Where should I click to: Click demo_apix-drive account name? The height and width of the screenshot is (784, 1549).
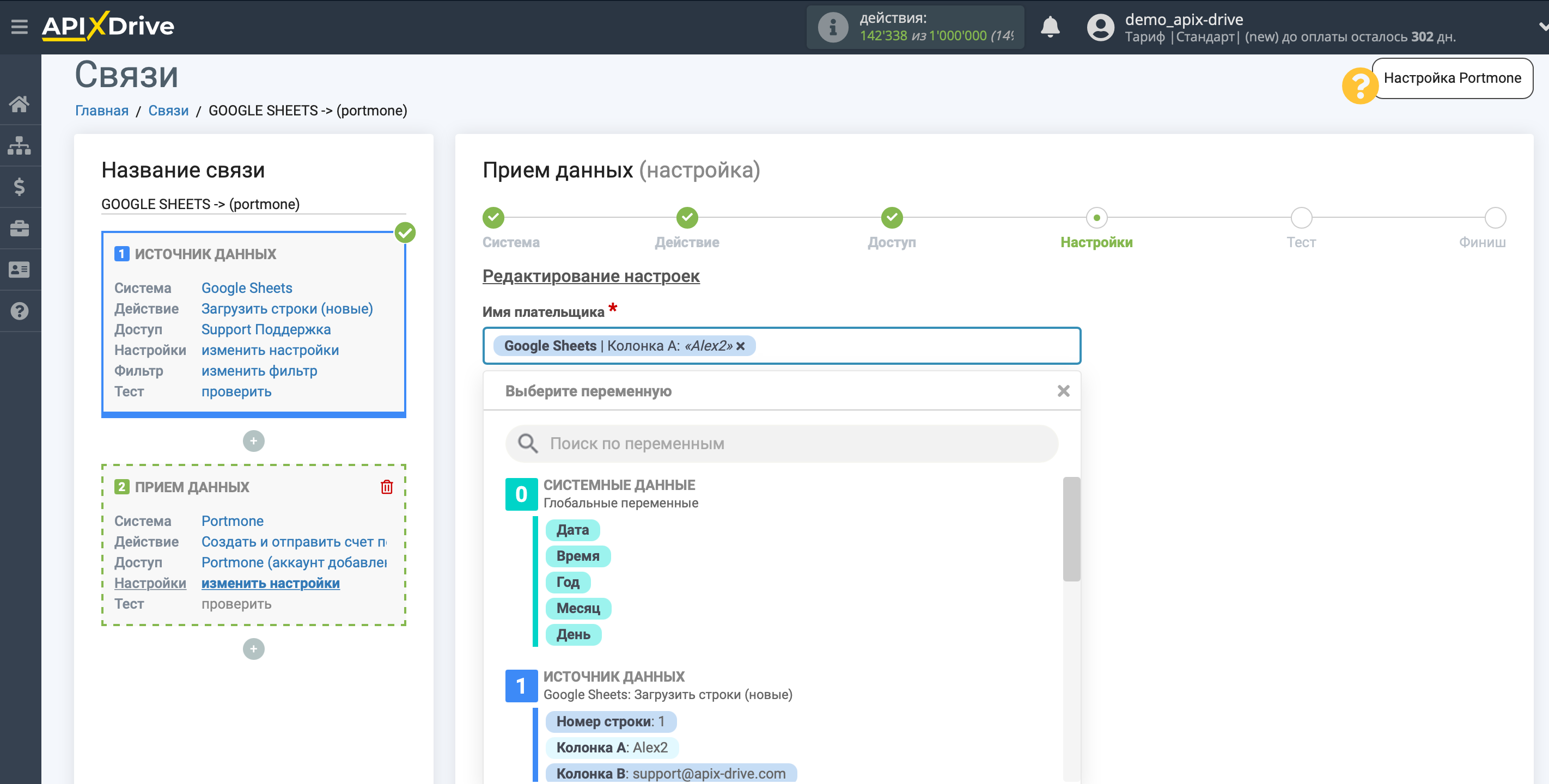coord(1184,19)
